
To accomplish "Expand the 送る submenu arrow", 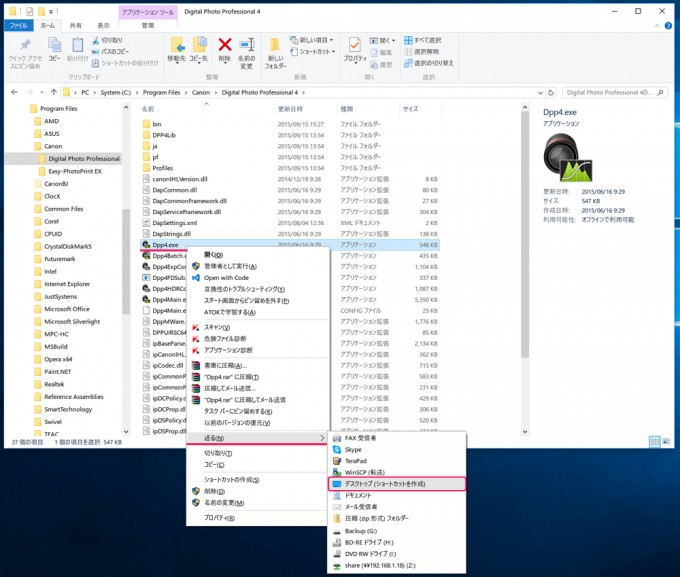I will point(322,438).
